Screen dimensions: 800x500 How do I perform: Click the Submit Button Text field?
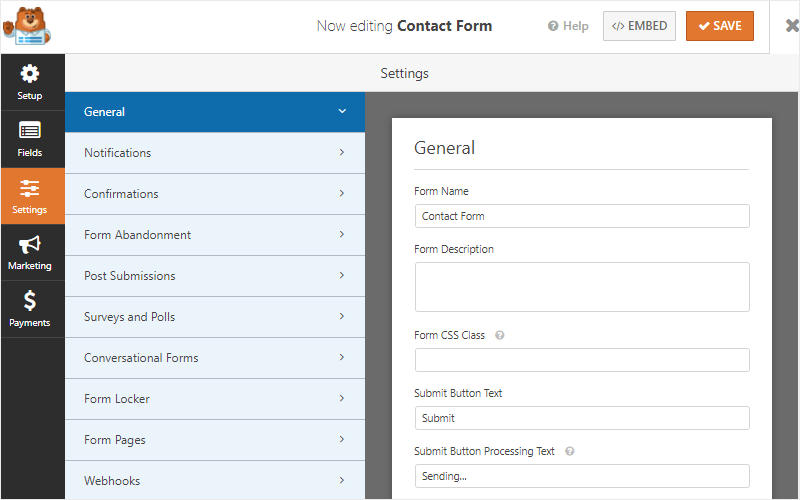click(x=582, y=418)
